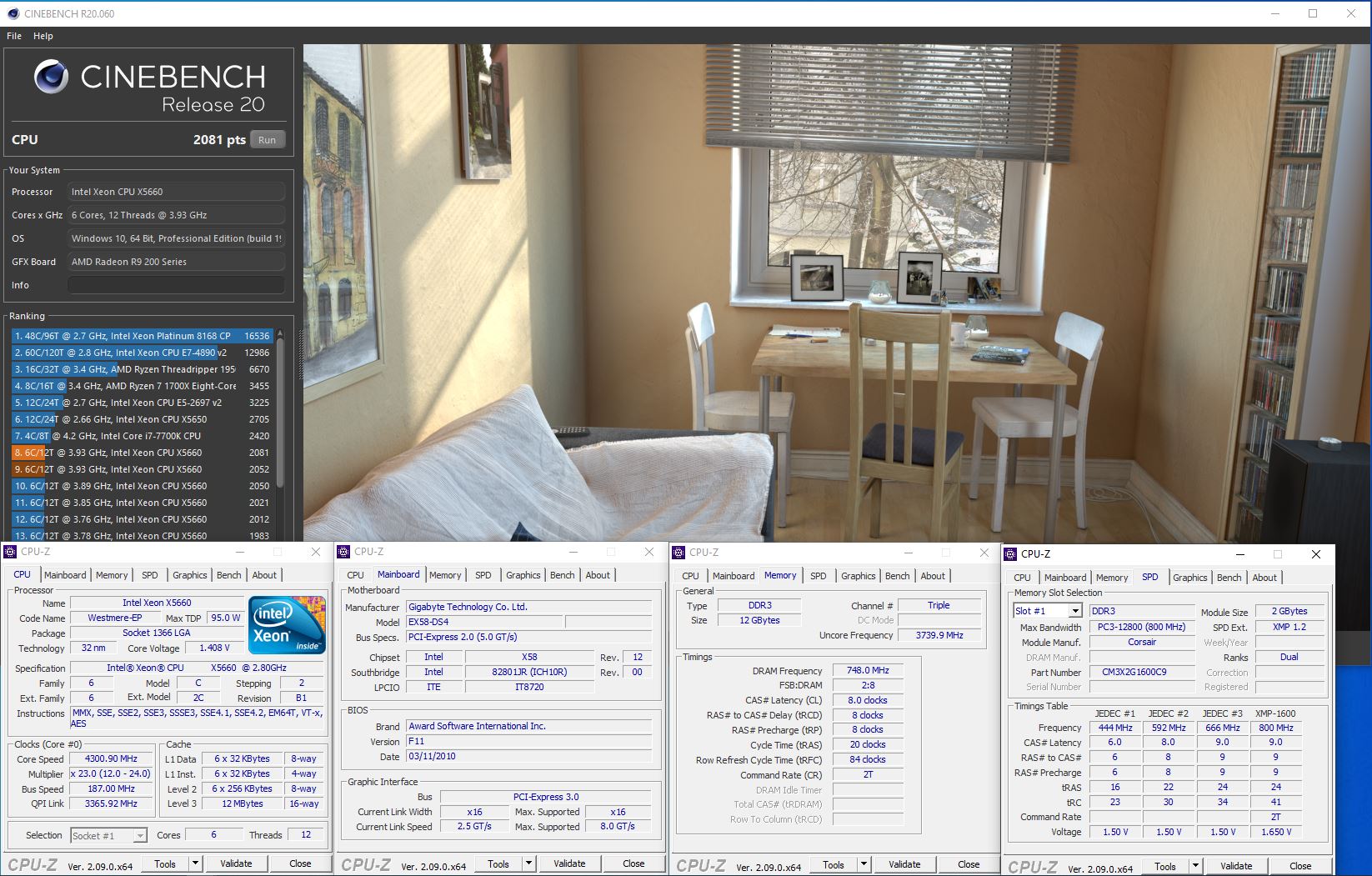Expand Tools dropdown arrow in the Memory window

[864, 864]
